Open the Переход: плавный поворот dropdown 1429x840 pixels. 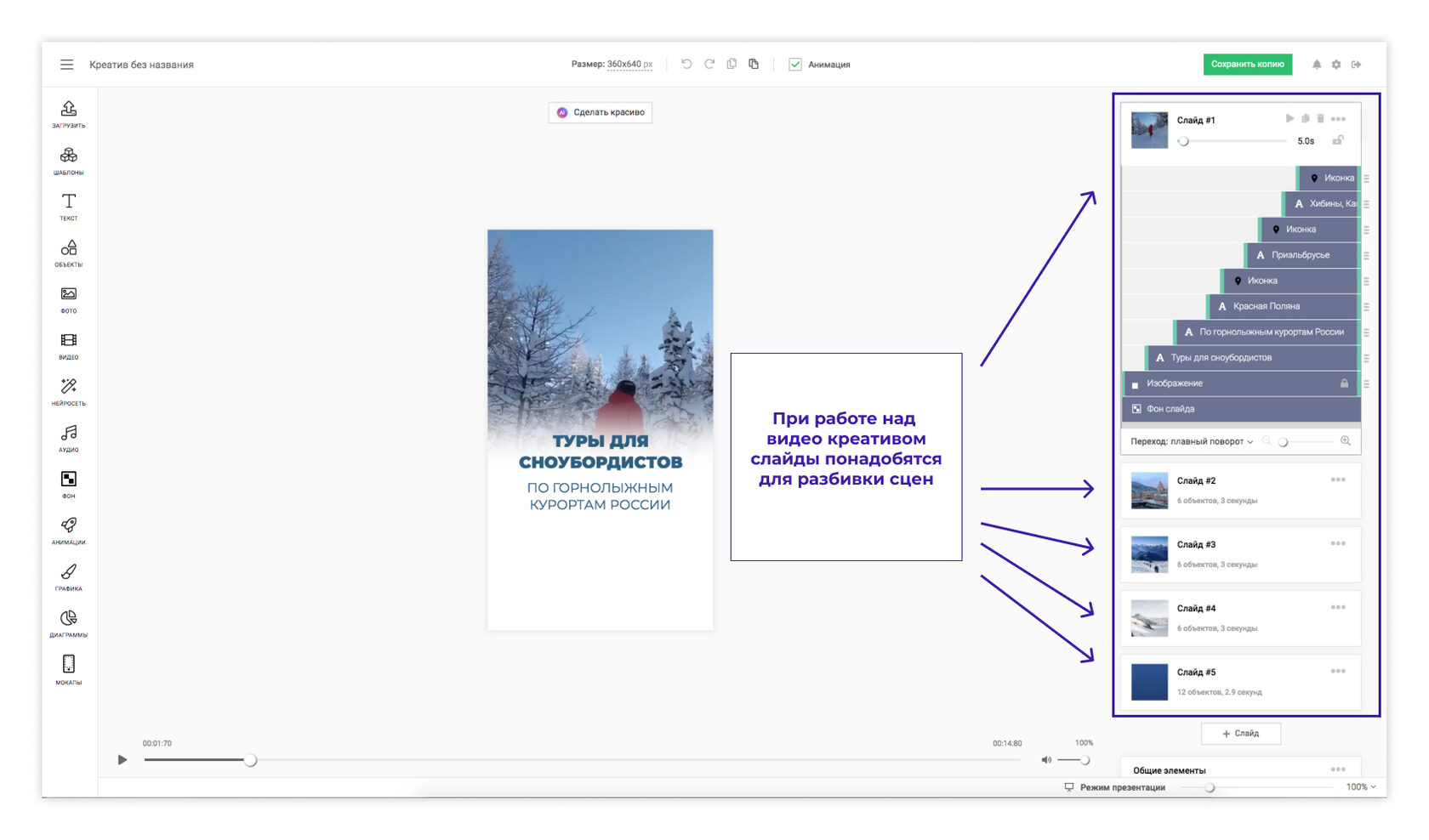(1192, 441)
